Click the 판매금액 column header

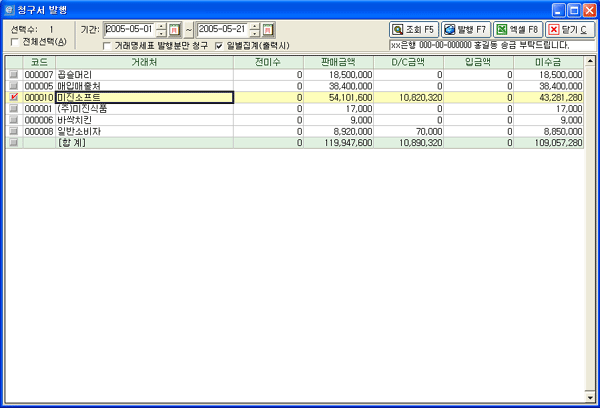coord(338,62)
